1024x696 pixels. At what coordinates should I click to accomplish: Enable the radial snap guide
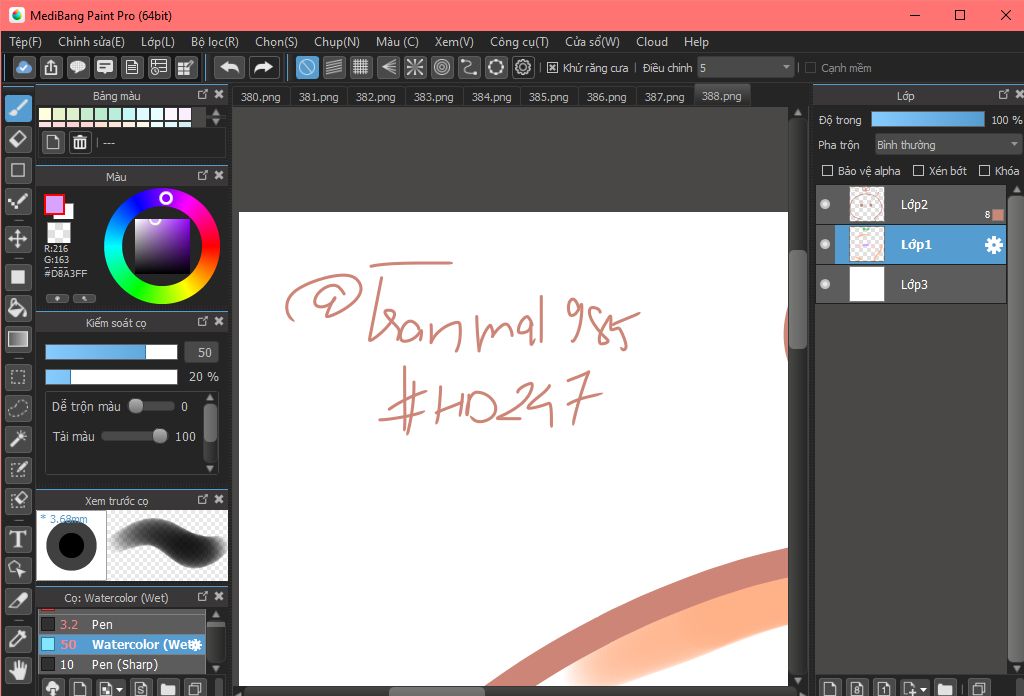pos(415,67)
